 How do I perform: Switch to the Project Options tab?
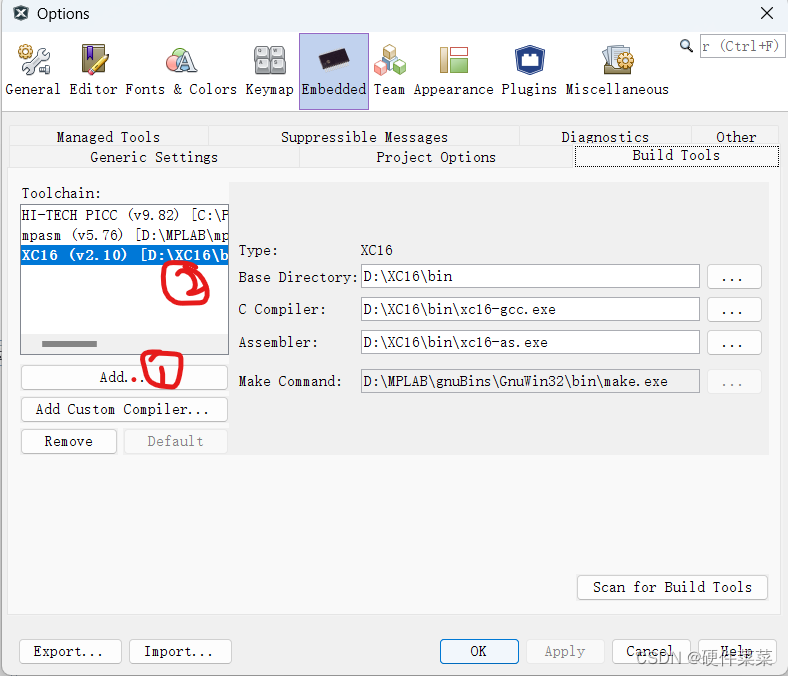(436, 157)
